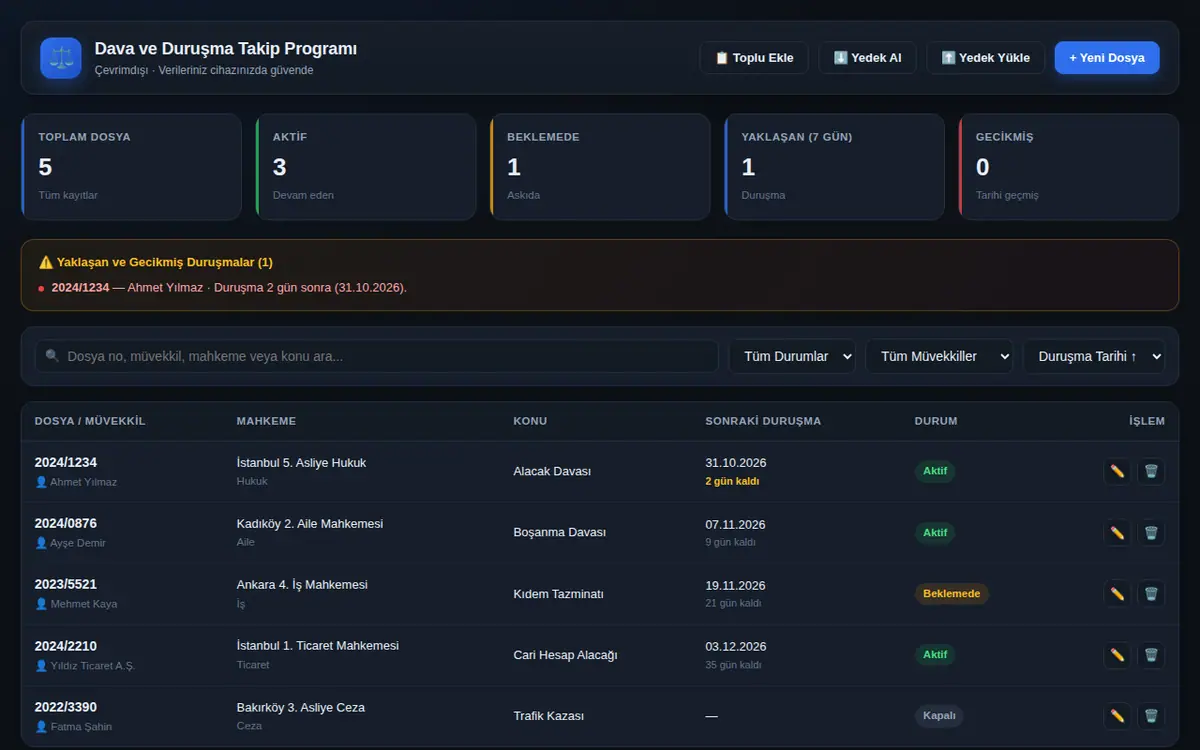Viewport: 1200px width, 750px height.
Task: Click the Gecikmiş stat card
Action: tap(1069, 167)
